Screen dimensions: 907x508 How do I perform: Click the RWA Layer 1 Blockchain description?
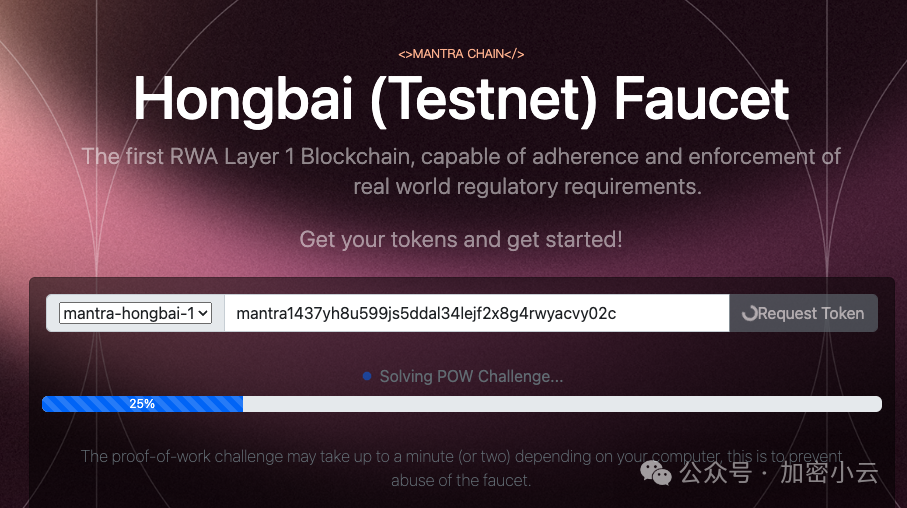coord(461,171)
